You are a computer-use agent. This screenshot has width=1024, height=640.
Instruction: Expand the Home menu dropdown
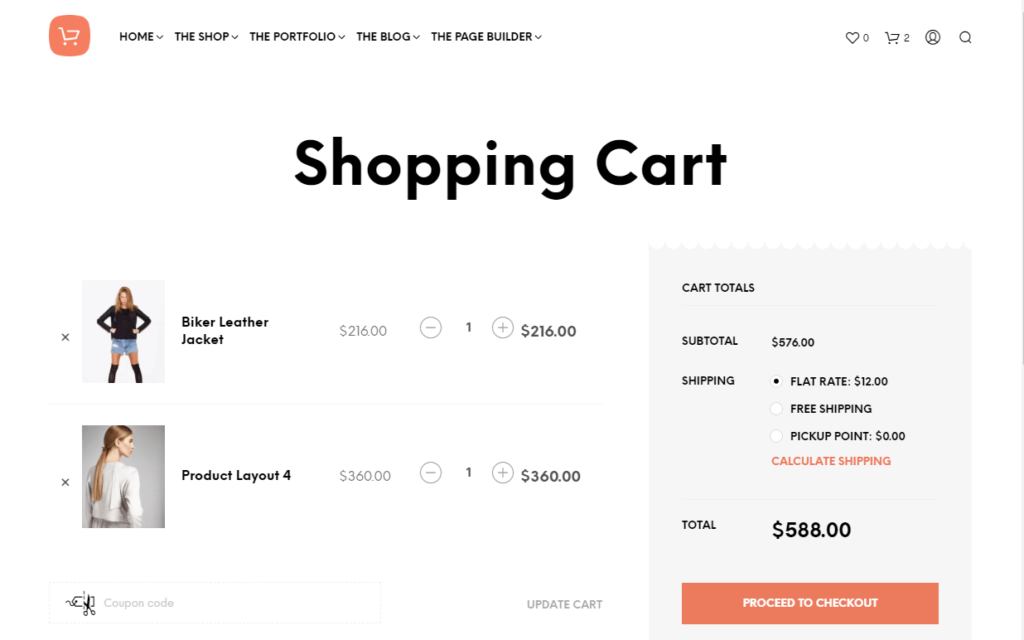click(x=141, y=37)
